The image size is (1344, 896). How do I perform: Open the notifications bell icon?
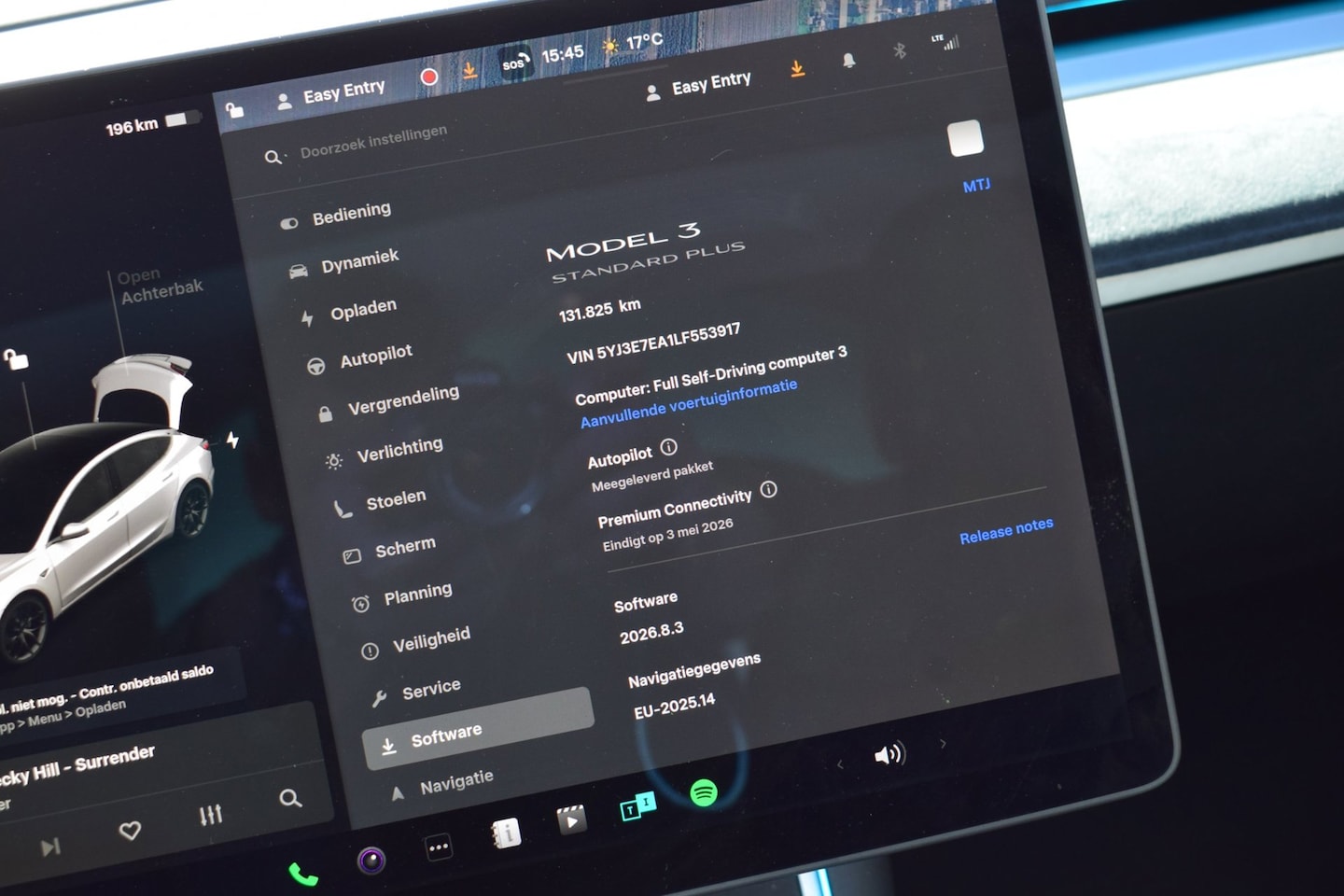848,61
